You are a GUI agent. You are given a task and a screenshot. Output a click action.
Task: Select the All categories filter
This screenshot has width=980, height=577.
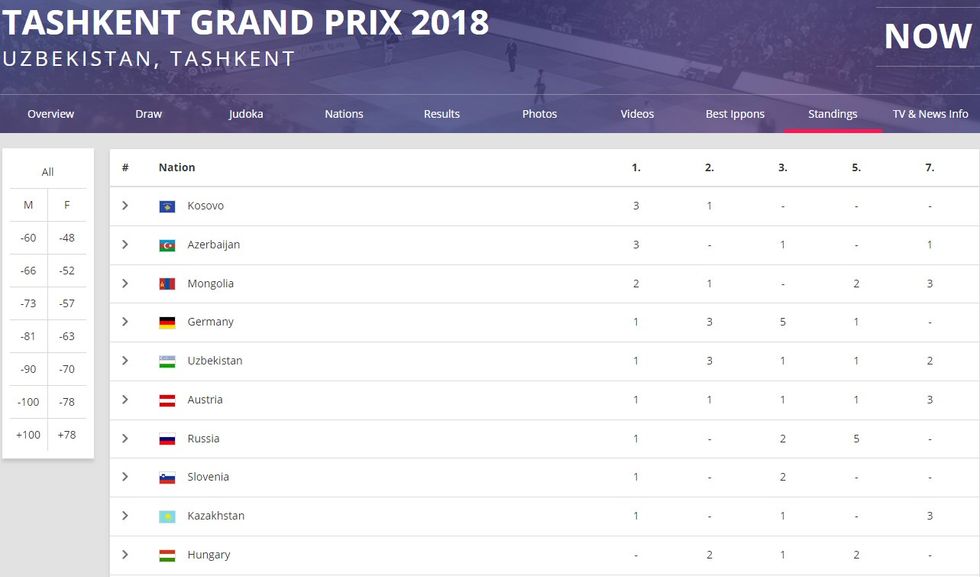tap(48, 172)
